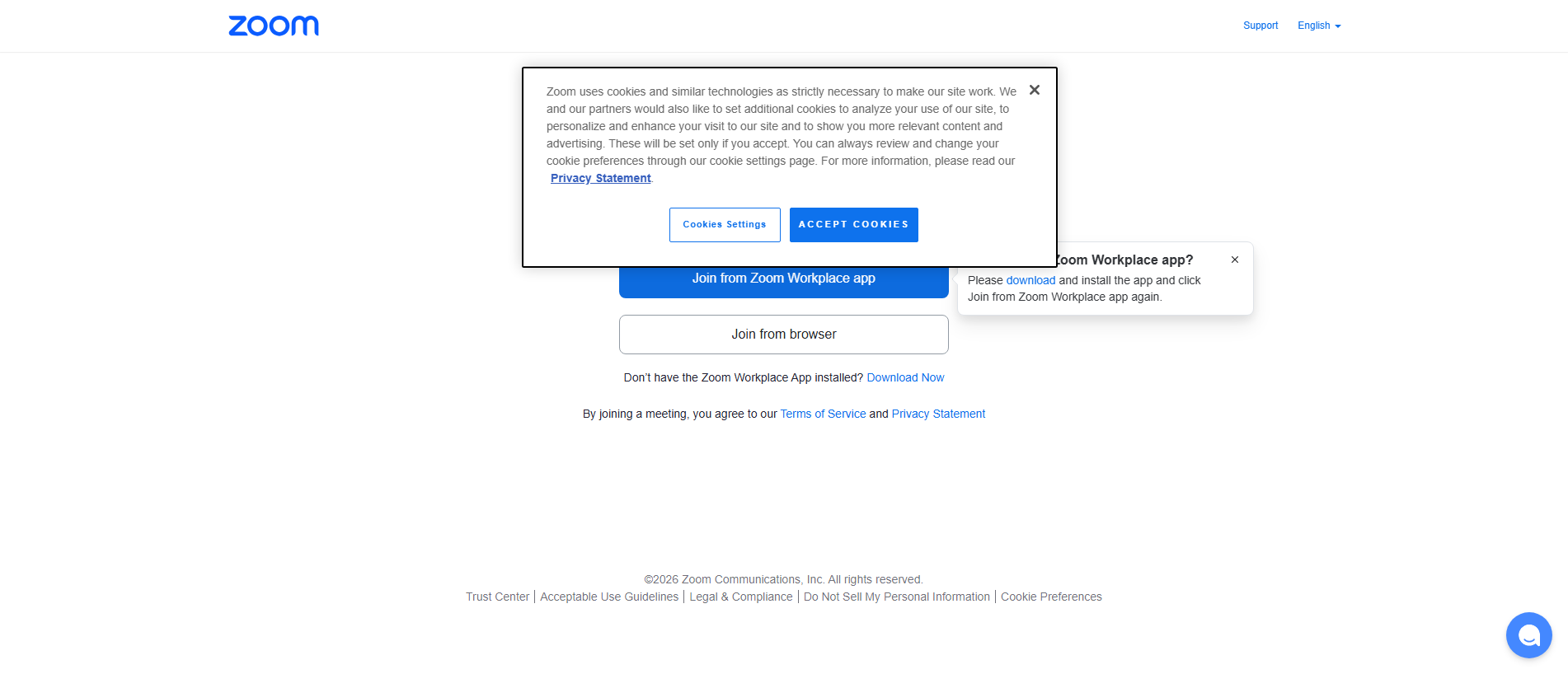Read the Terms of Service
1568x674 pixels.
click(x=823, y=414)
